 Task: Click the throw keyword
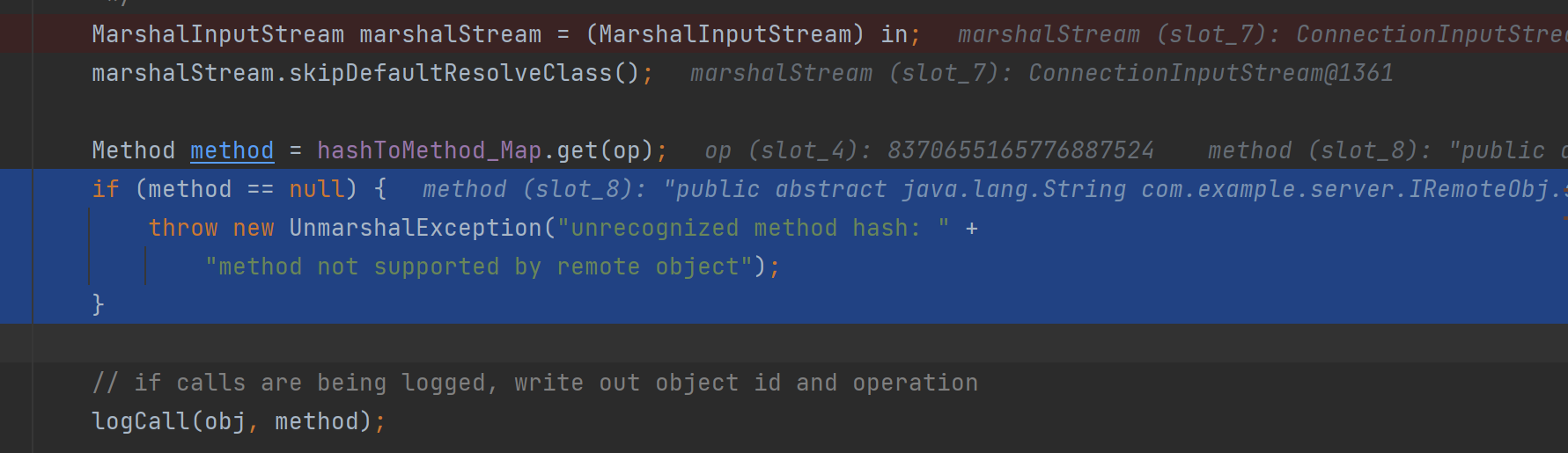point(183,228)
